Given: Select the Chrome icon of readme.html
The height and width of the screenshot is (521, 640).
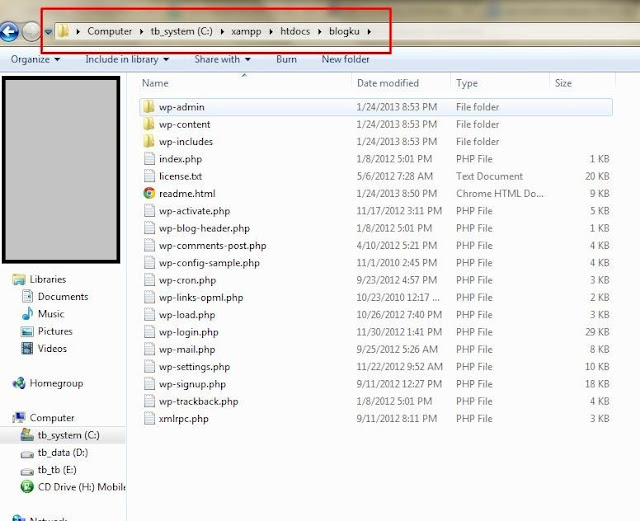Looking at the screenshot, I should 149,193.
